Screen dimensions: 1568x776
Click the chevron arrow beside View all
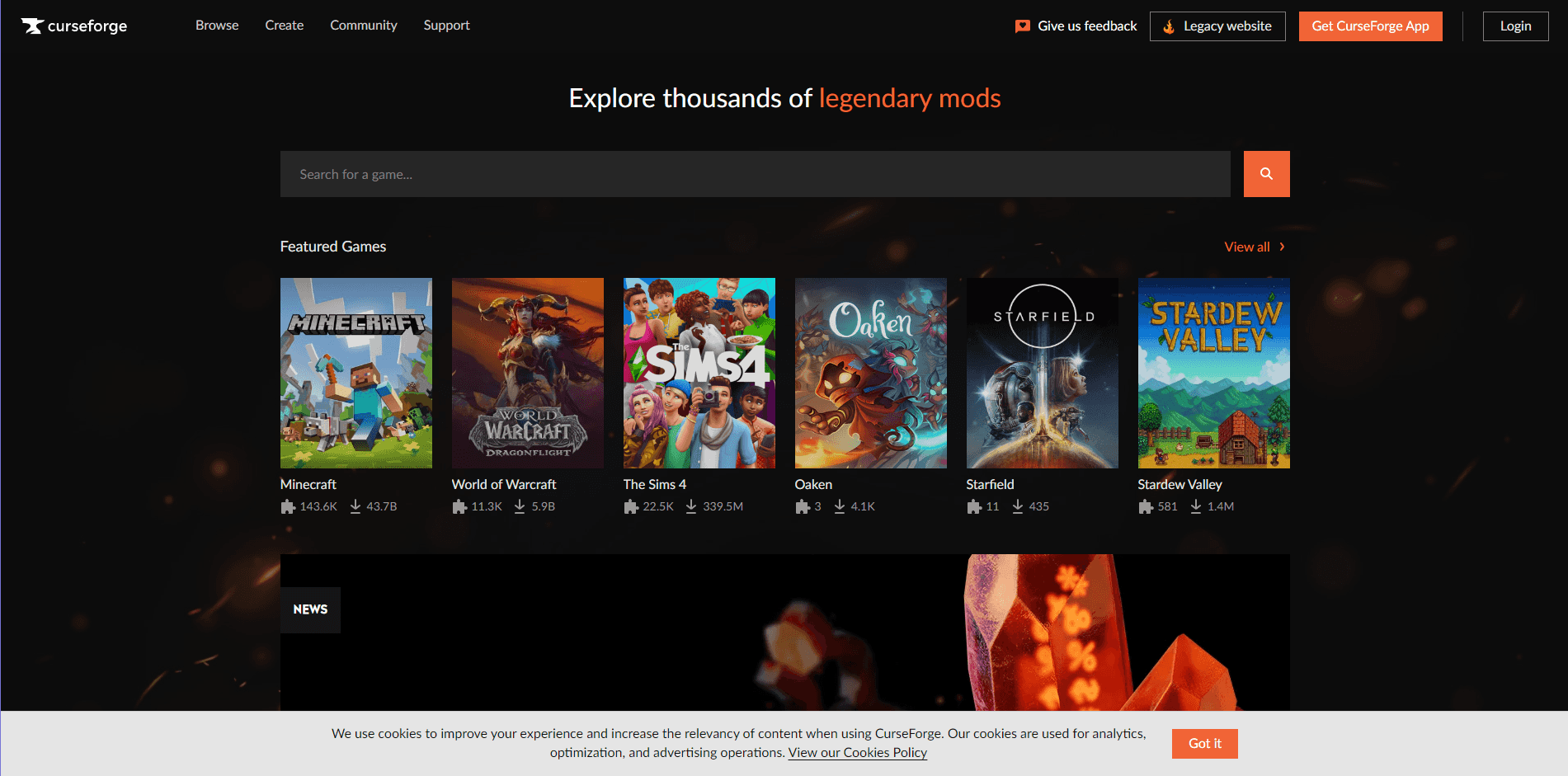pos(1282,247)
